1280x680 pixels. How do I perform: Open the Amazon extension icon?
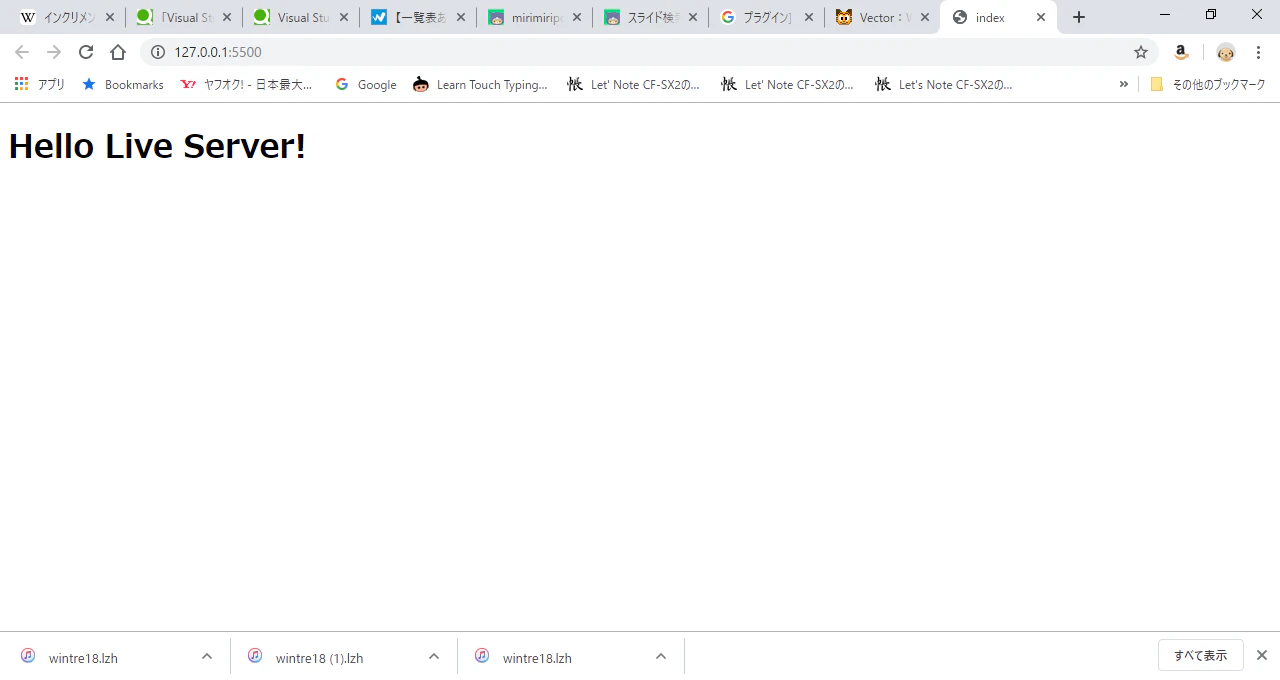[1181, 52]
